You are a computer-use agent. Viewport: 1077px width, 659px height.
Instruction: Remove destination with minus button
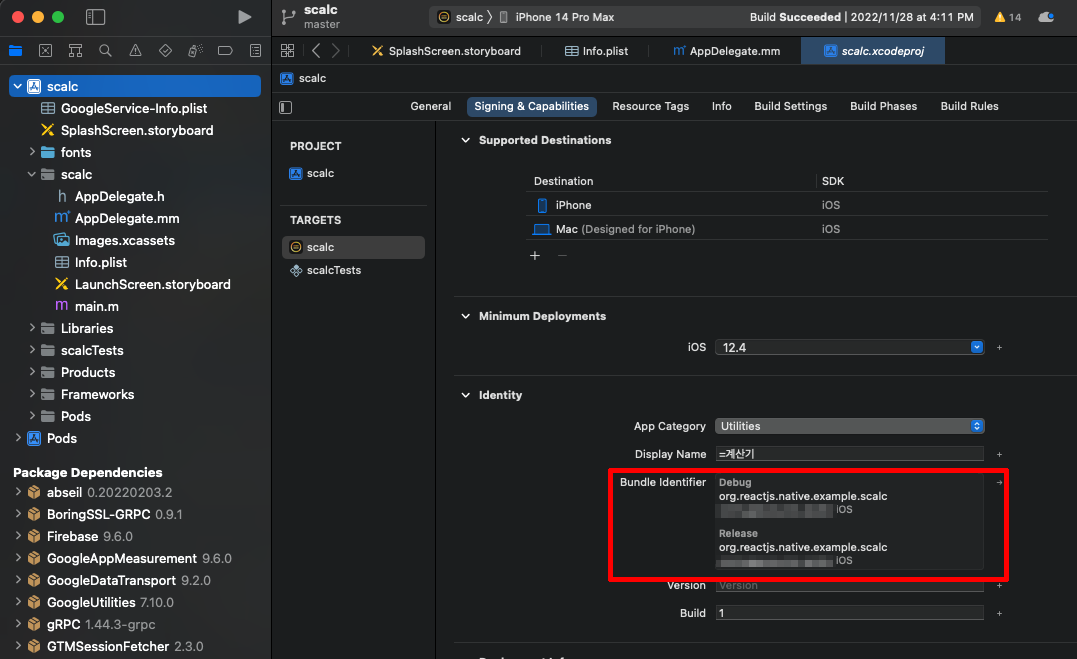coord(562,256)
